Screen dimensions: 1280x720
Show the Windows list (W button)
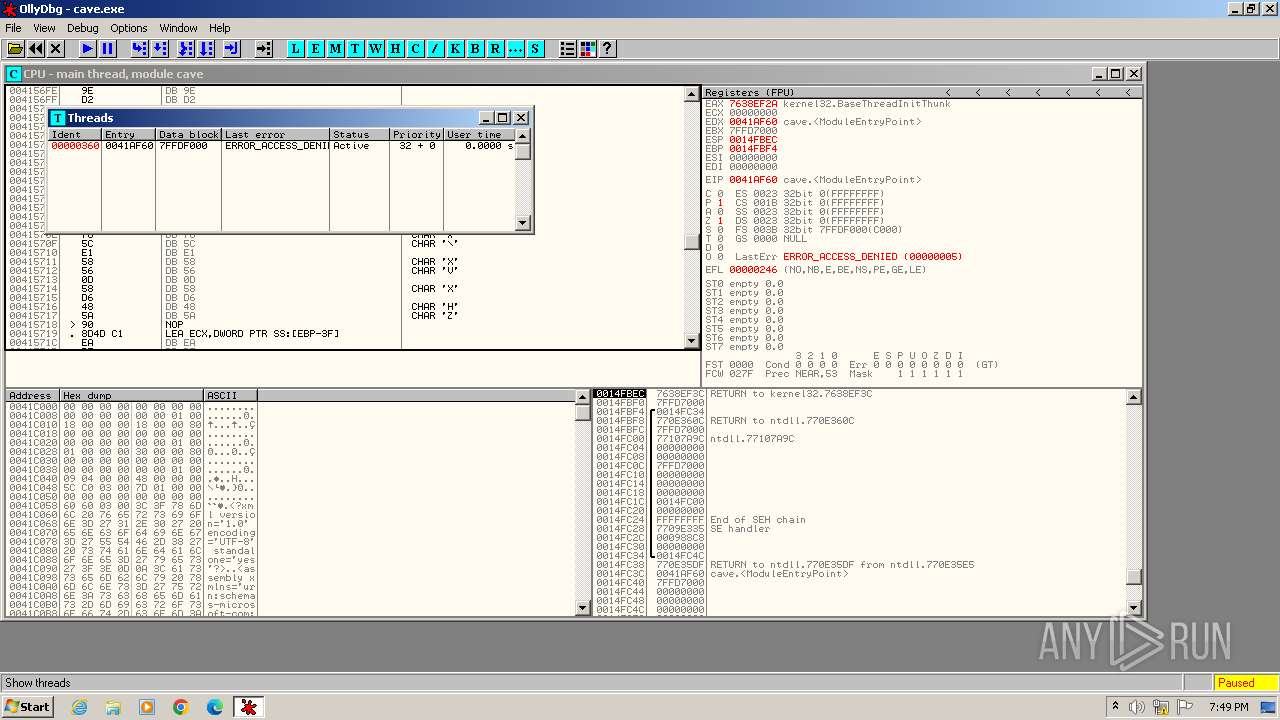(x=376, y=48)
